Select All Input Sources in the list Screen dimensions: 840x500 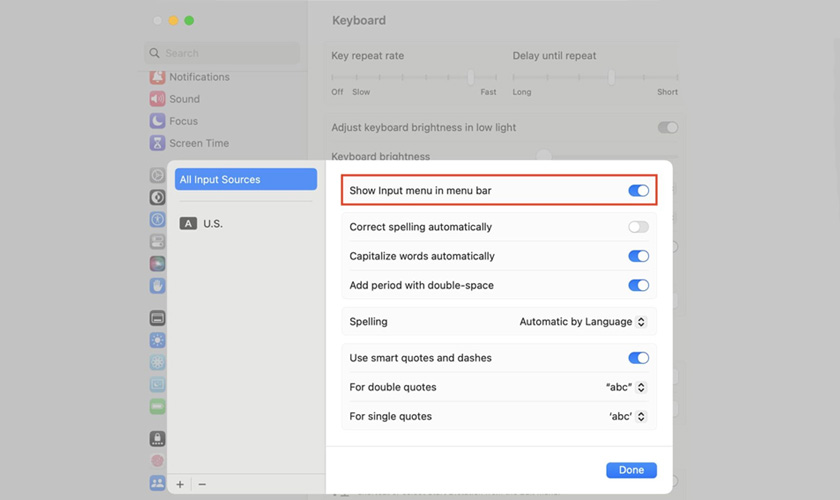[x=246, y=180]
